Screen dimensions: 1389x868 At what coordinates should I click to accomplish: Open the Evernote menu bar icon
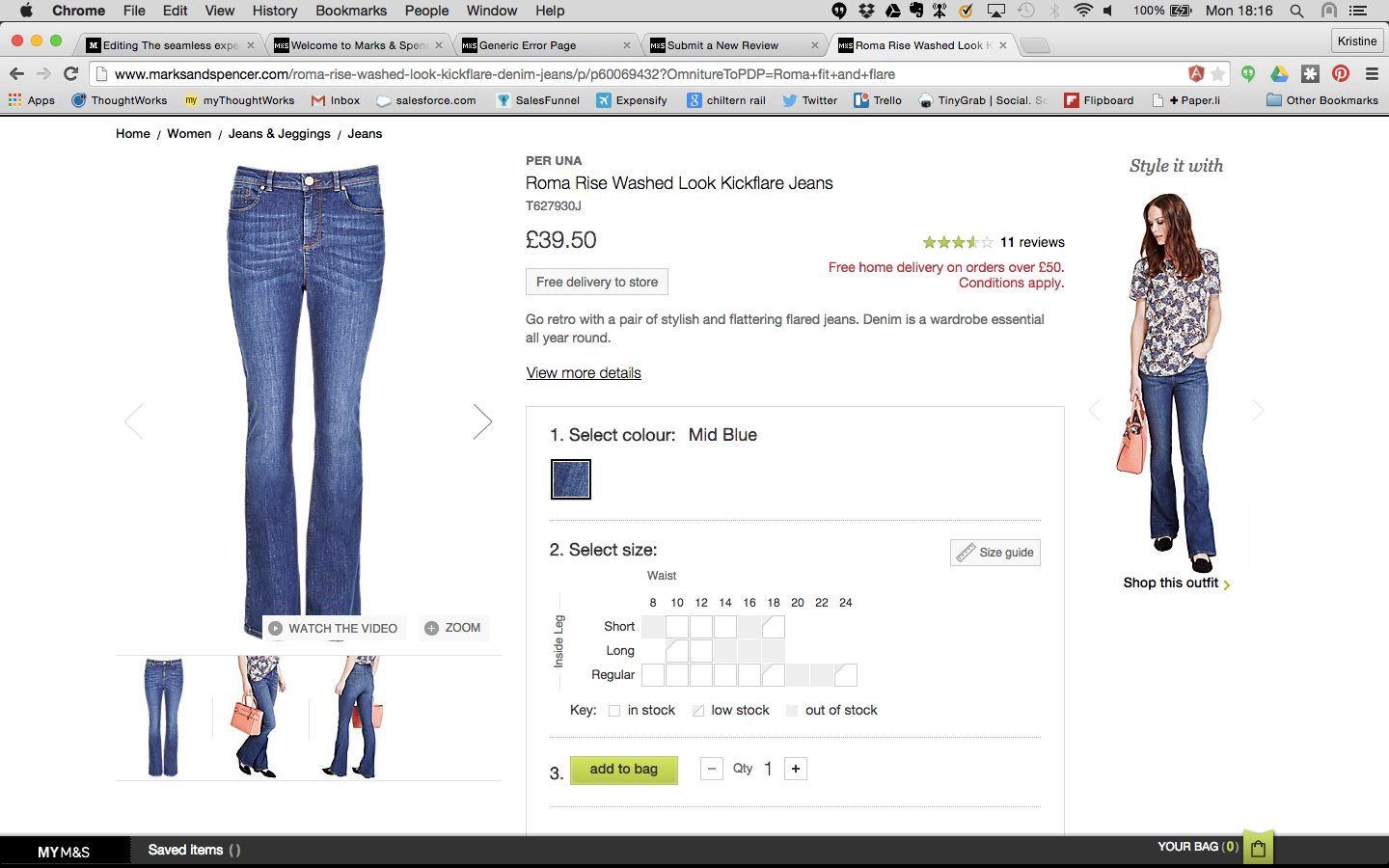[x=915, y=11]
